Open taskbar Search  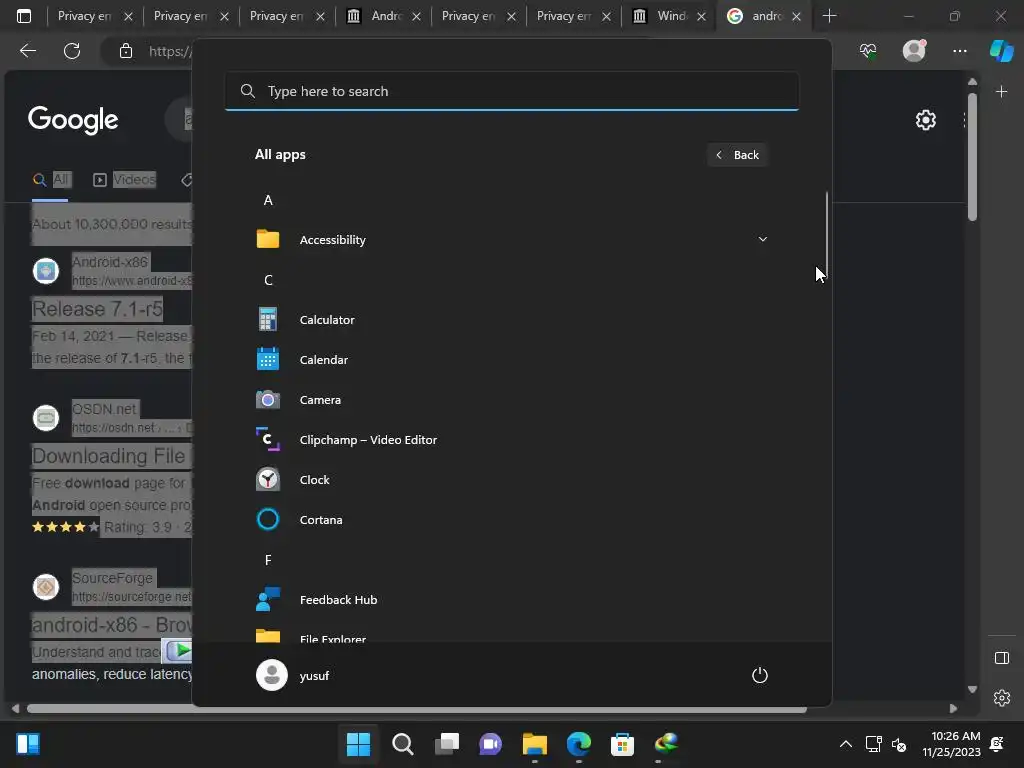pos(402,744)
